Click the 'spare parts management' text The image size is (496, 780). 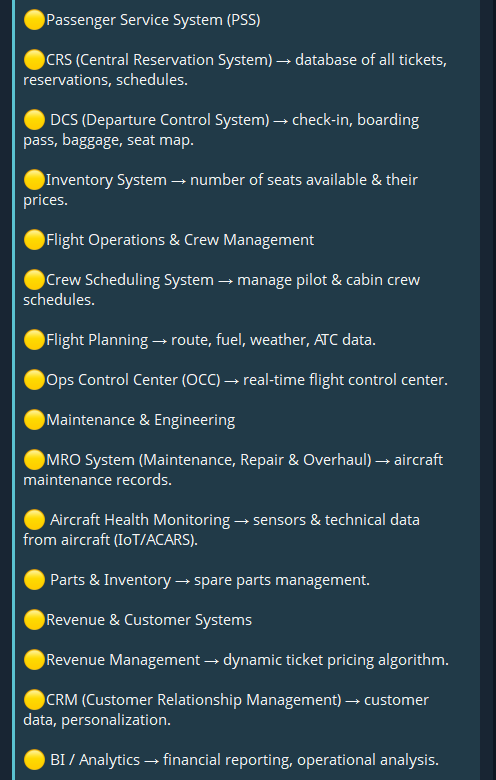pyautogui.click(x=282, y=580)
